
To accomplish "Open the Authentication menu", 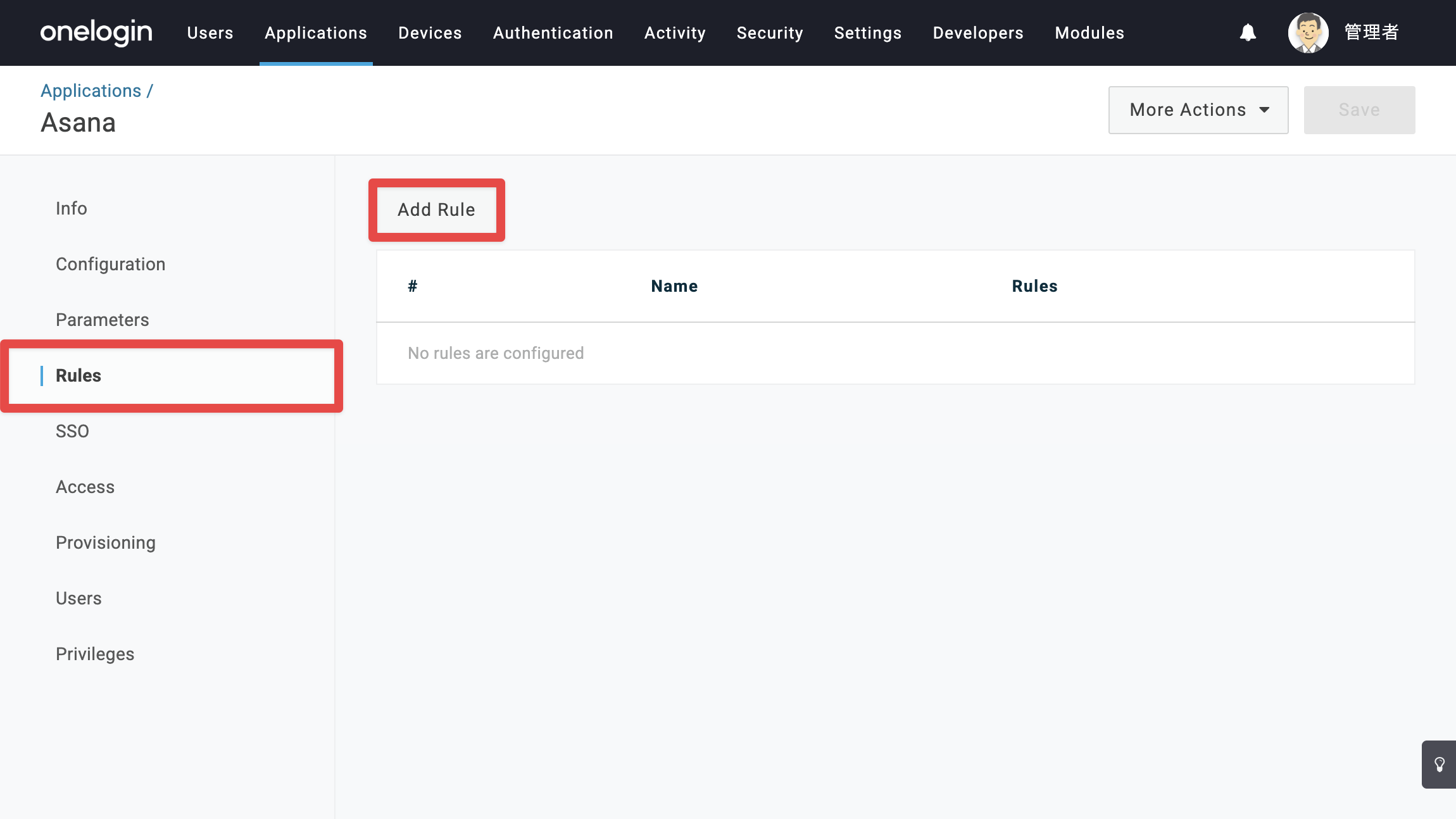I will [x=553, y=33].
